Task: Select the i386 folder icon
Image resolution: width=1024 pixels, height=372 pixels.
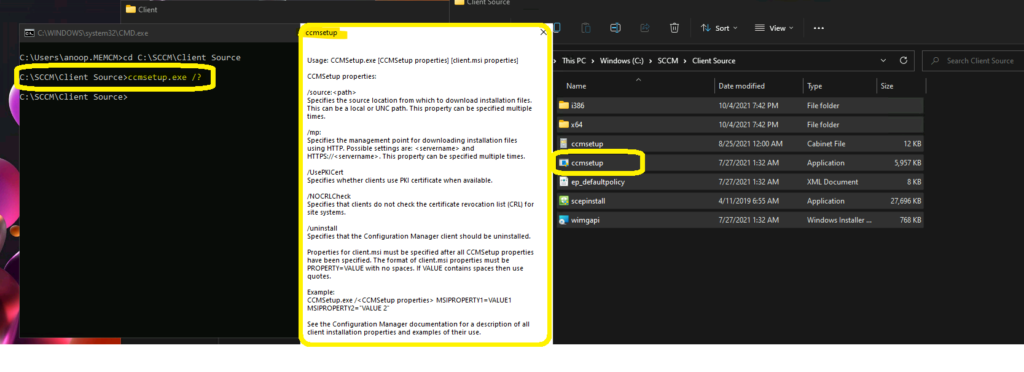Action: click(x=564, y=105)
